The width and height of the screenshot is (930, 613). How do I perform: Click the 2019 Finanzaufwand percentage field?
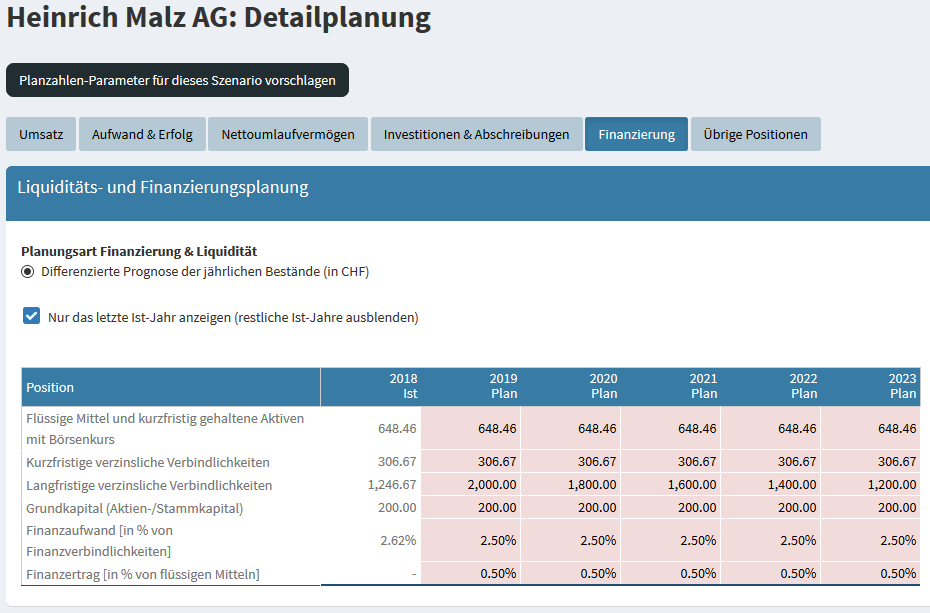pos(471,540)
